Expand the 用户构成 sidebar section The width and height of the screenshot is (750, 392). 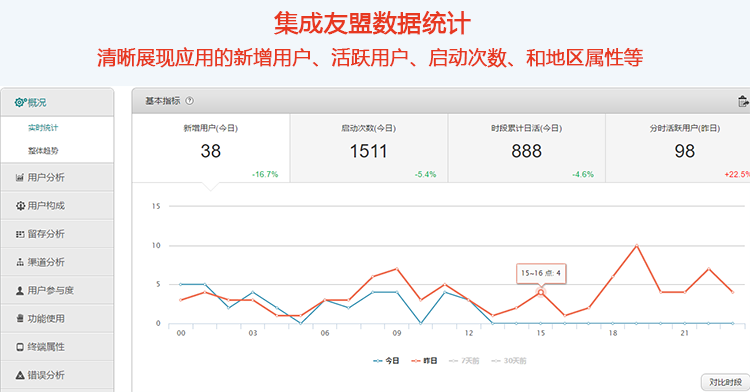57,206
